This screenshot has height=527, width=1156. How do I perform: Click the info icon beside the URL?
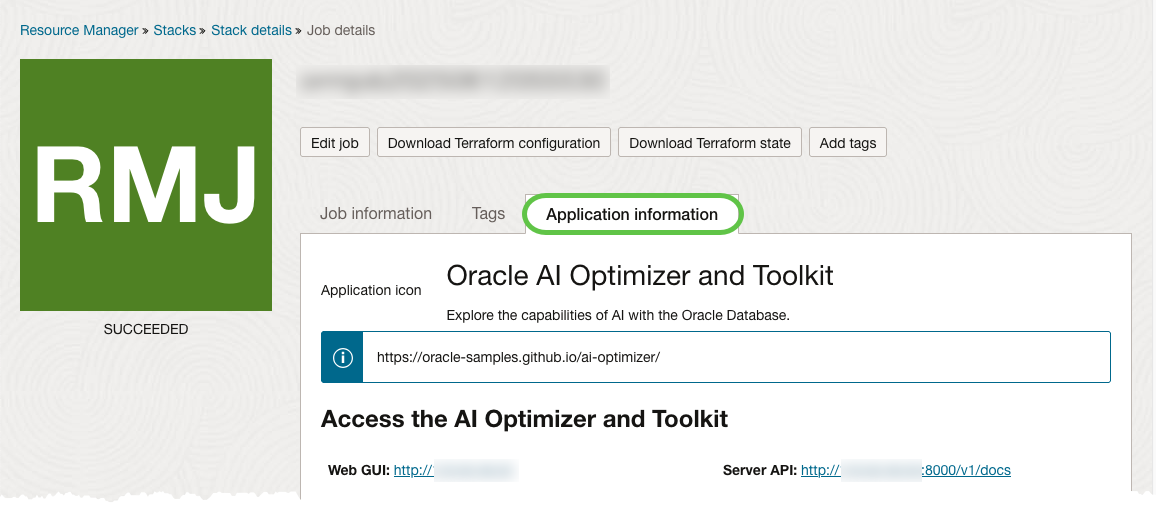(x=342, y=357)
